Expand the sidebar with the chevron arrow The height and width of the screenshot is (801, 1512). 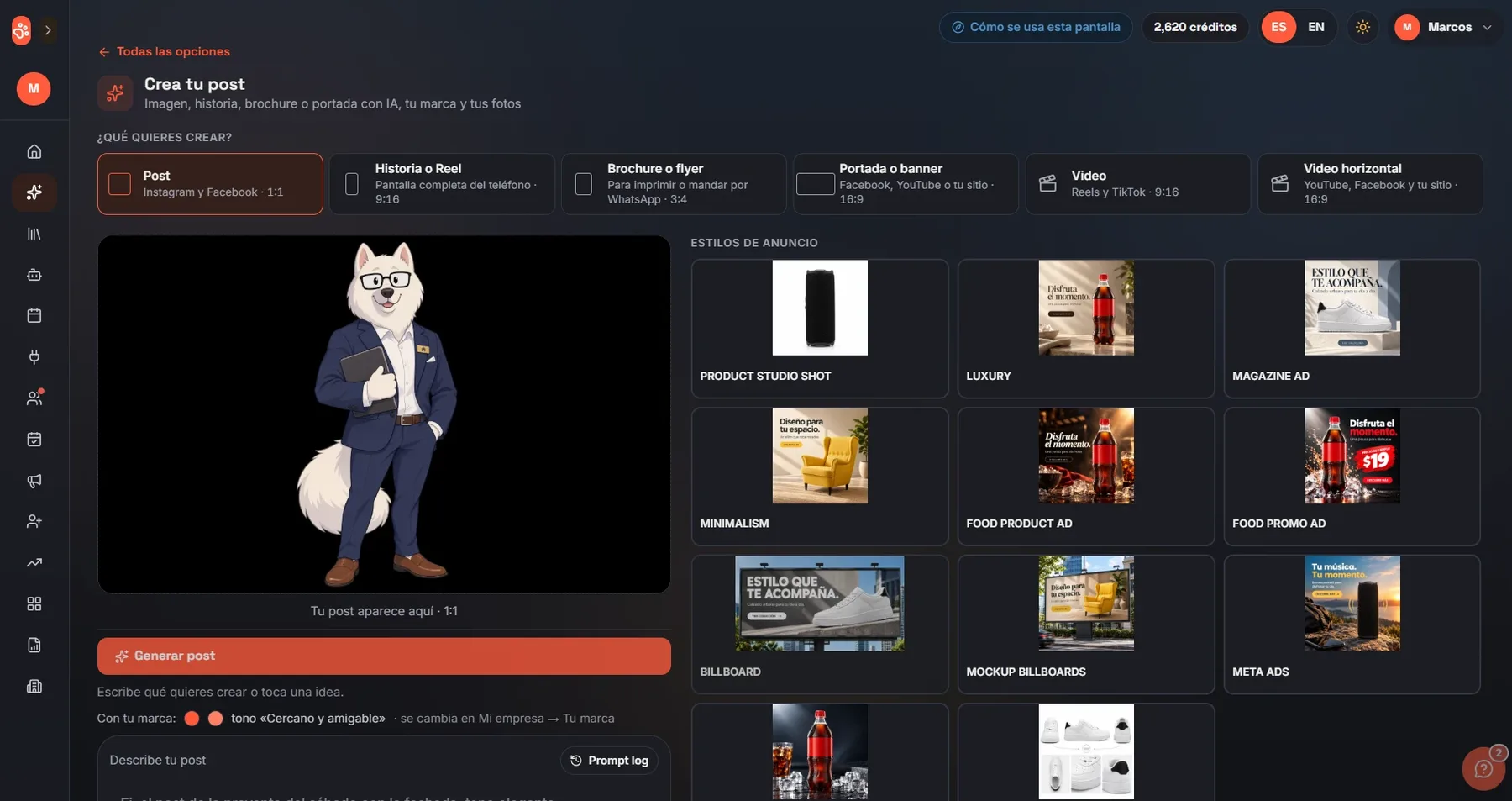(48, 30)
